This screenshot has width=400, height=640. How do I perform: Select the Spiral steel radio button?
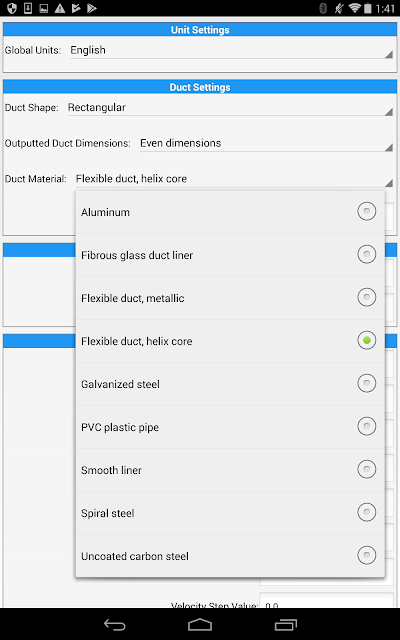click(367, 512)
